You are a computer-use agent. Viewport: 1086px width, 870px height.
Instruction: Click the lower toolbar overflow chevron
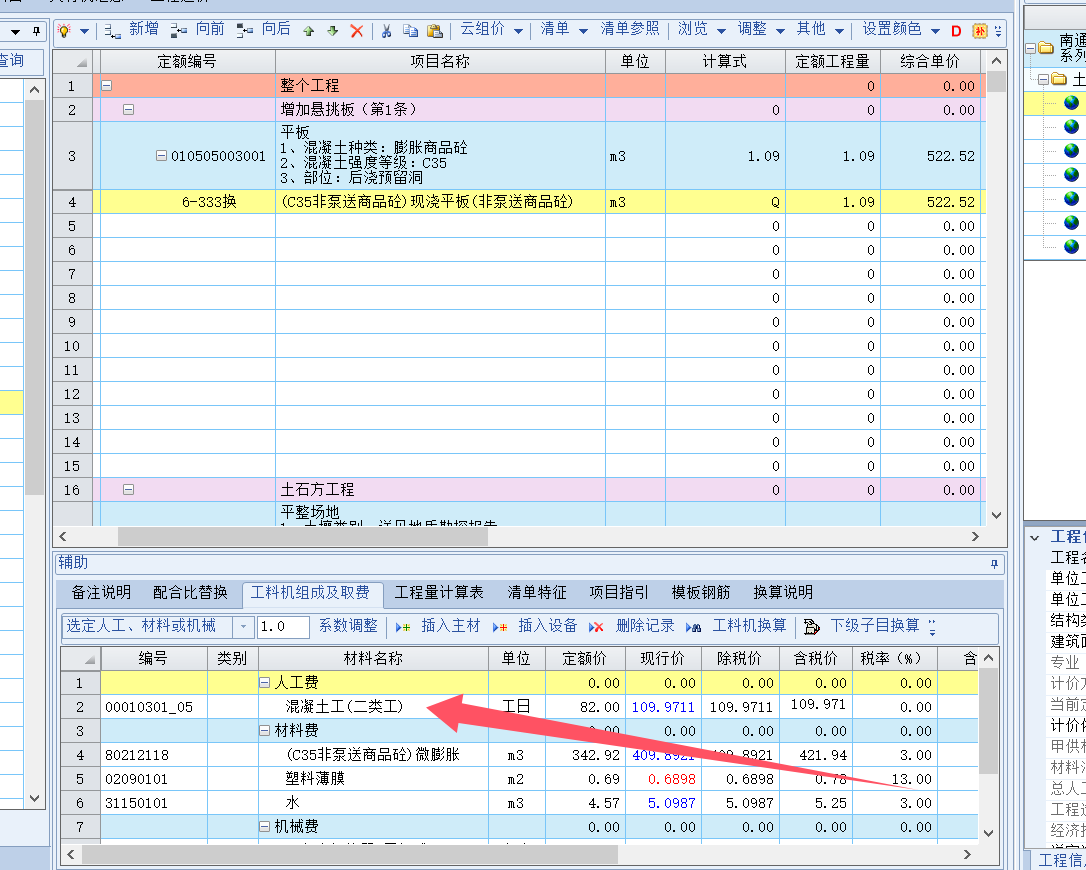point(932,627)
